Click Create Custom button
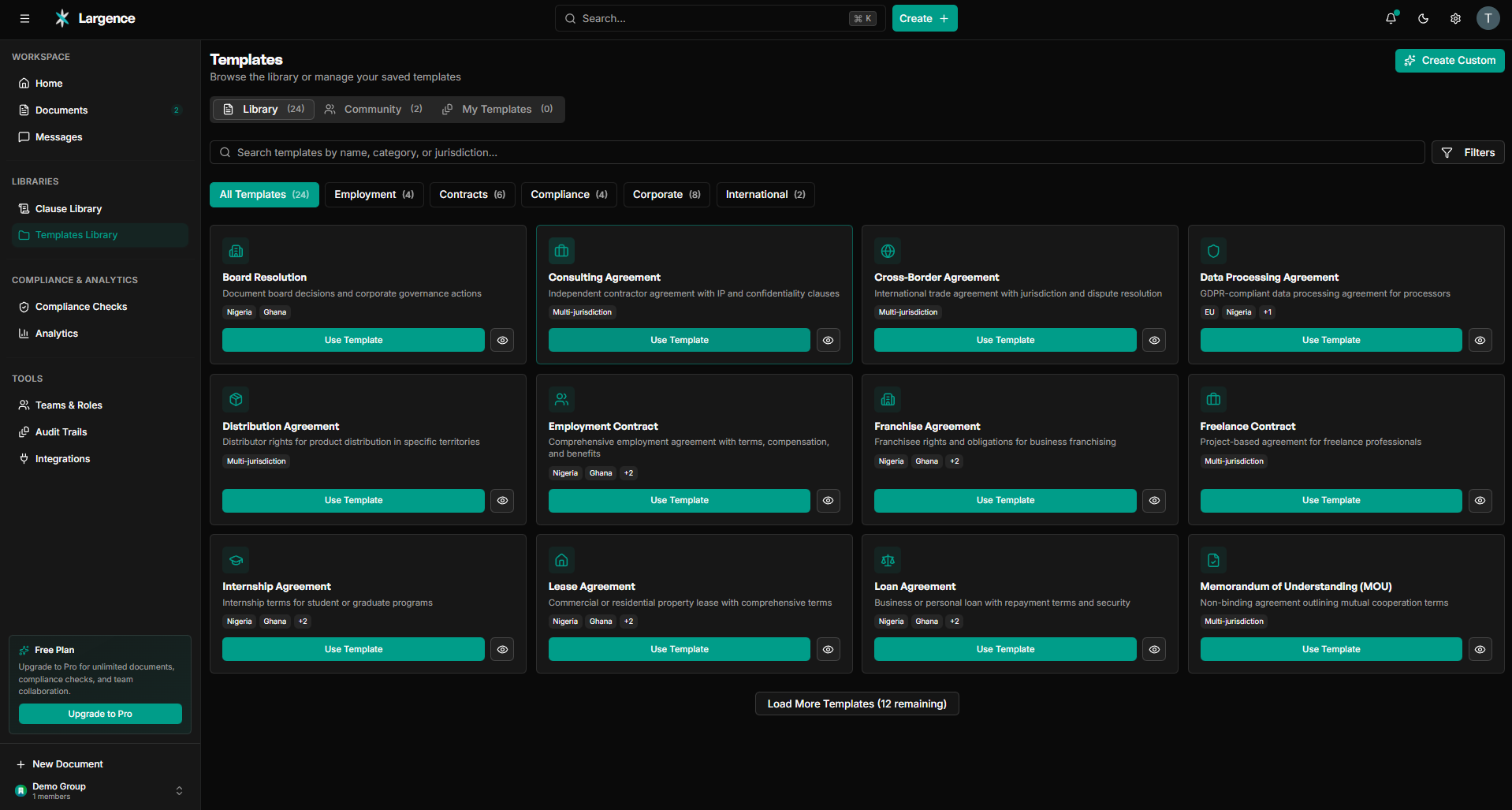Screen dimensions: 1512x810 pyautogui.click(x=1450, y=61)
